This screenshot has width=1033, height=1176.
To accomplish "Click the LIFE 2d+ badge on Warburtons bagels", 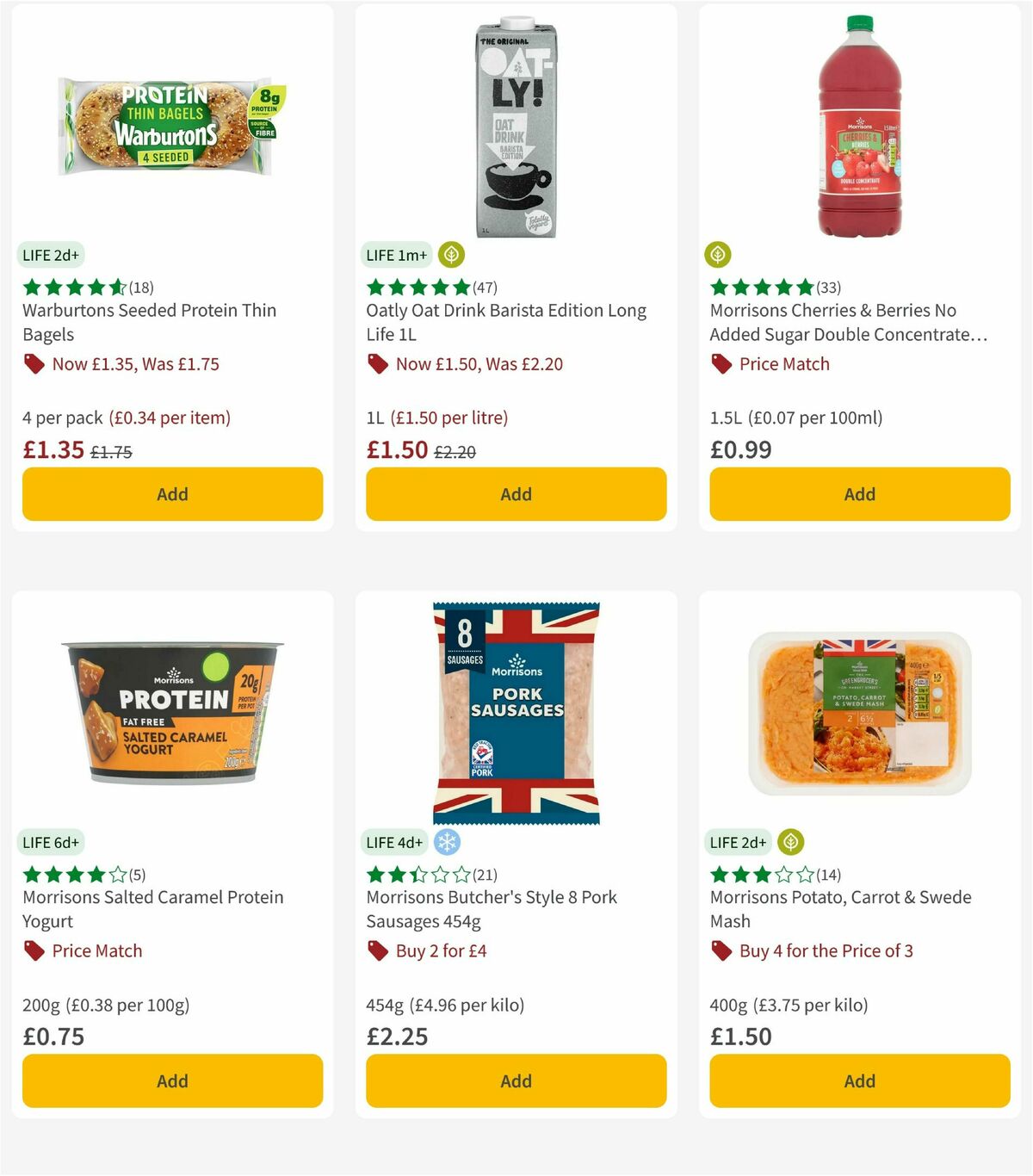I will click(51, 255).
